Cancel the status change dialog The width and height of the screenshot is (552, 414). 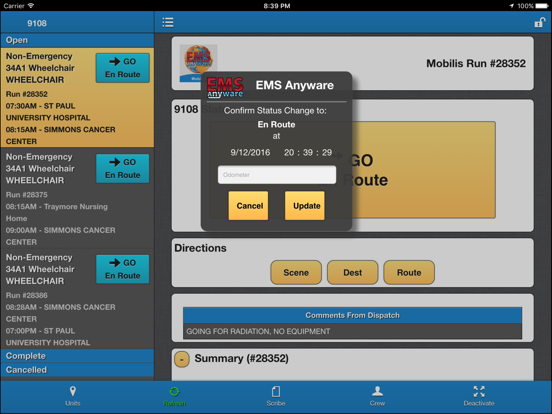[249, 206]
